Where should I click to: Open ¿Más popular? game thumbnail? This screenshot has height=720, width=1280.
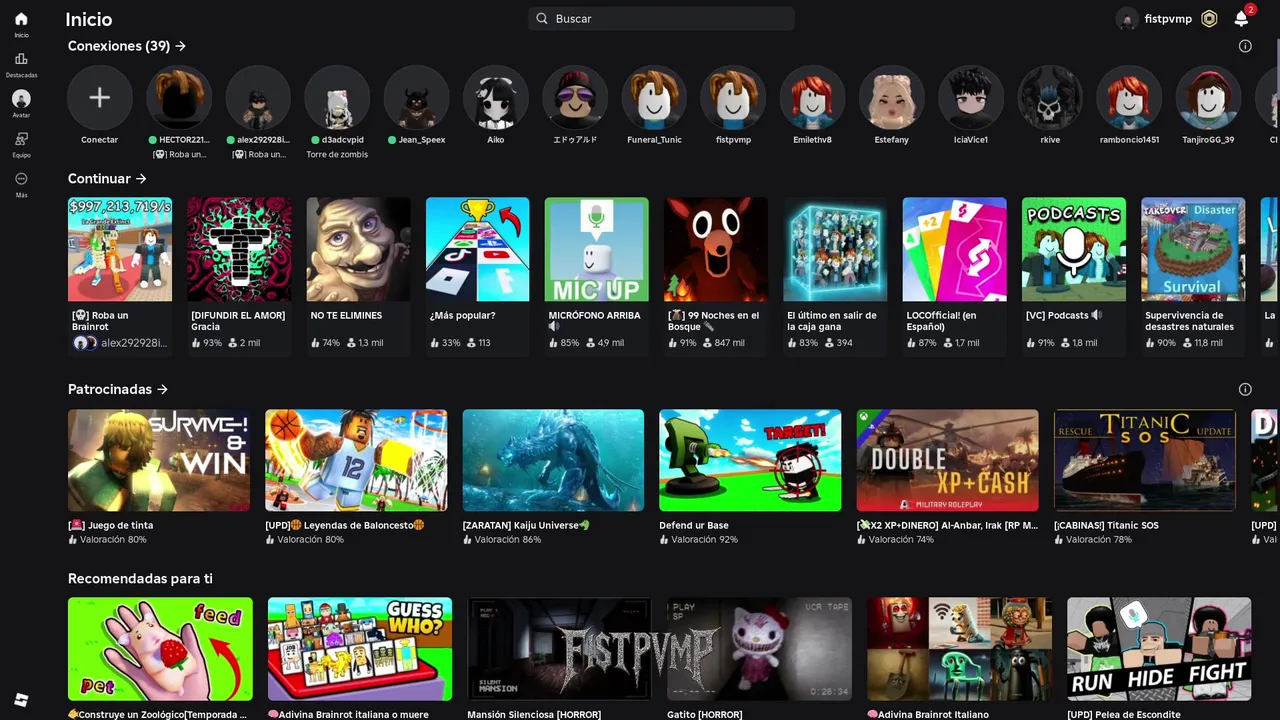[x=478, y=249]
